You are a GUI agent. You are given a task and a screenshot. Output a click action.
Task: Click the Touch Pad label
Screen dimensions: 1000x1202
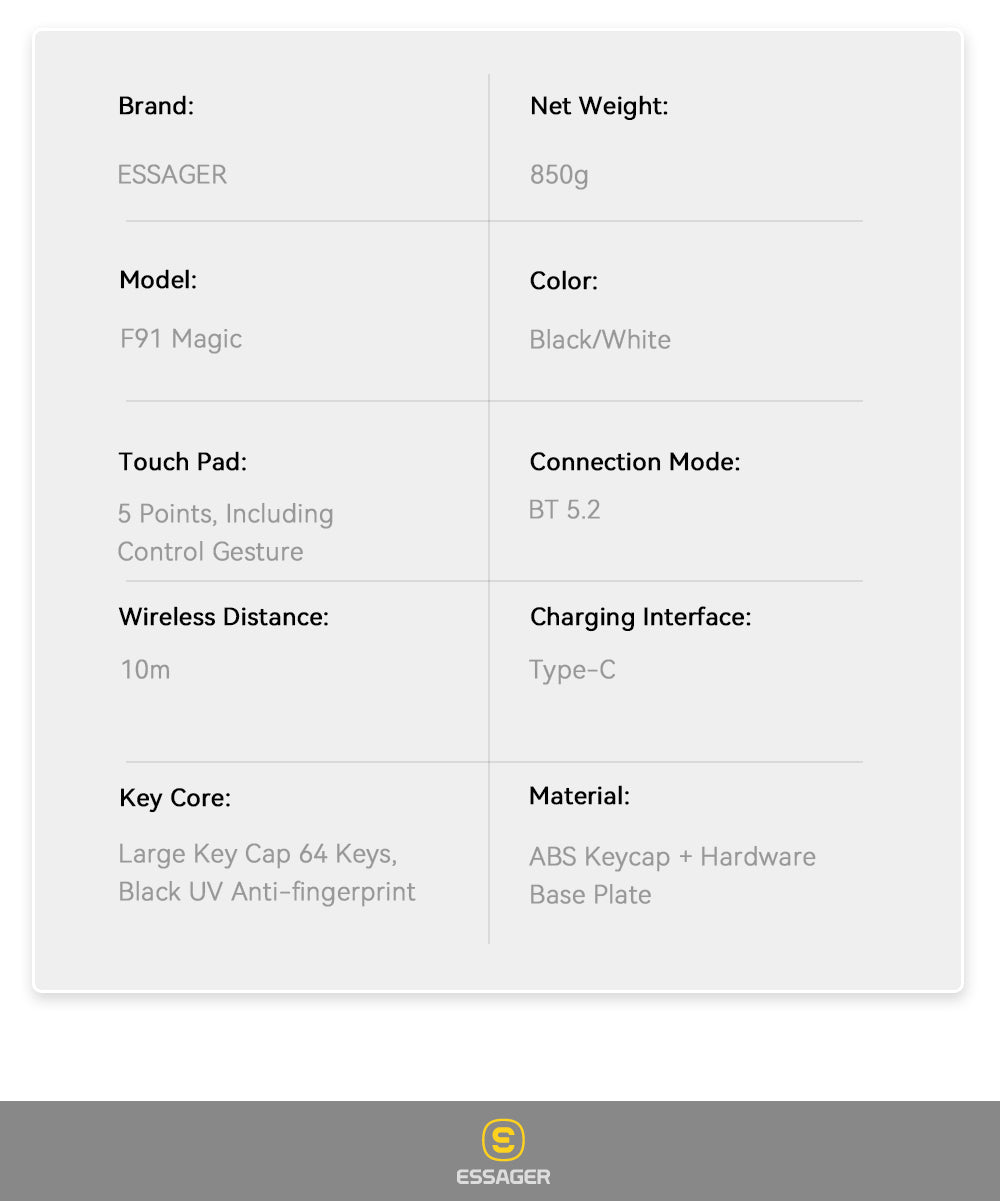pos(182,462)
